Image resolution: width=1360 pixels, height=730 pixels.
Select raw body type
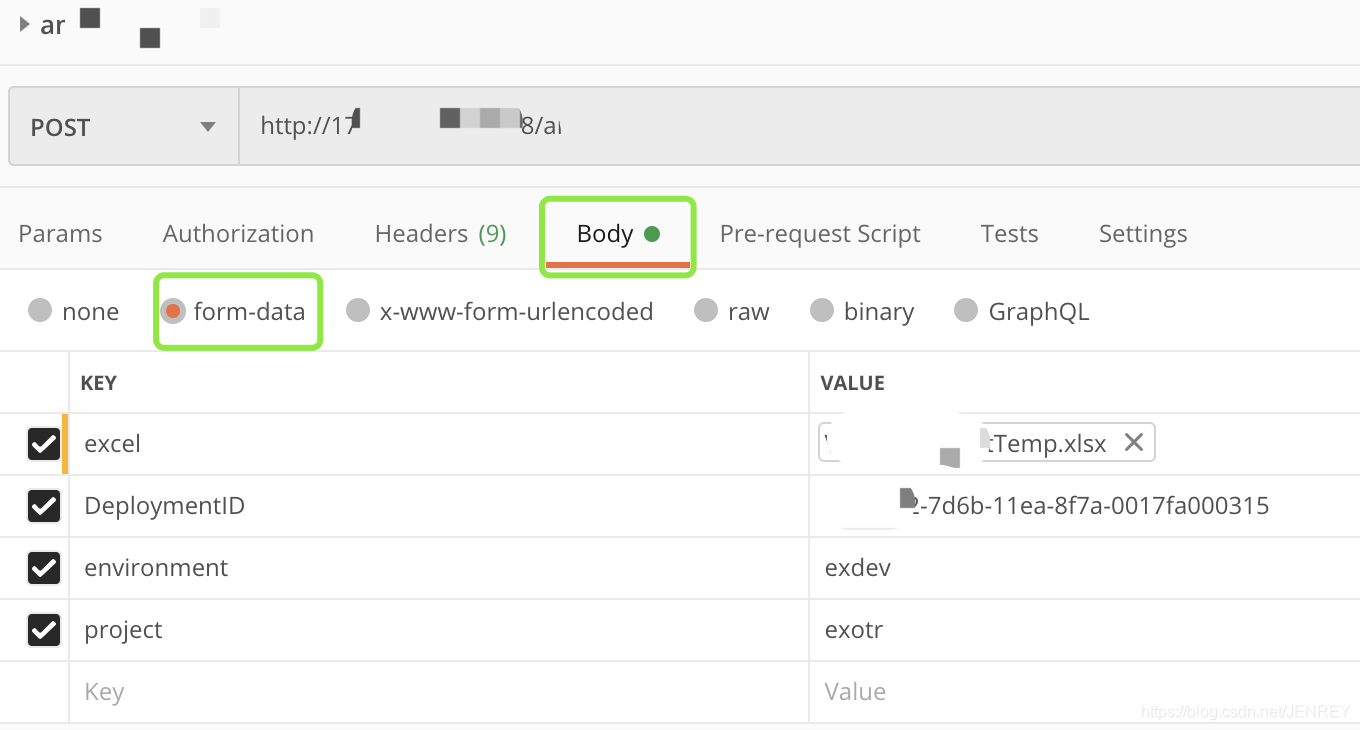[706, 311]
